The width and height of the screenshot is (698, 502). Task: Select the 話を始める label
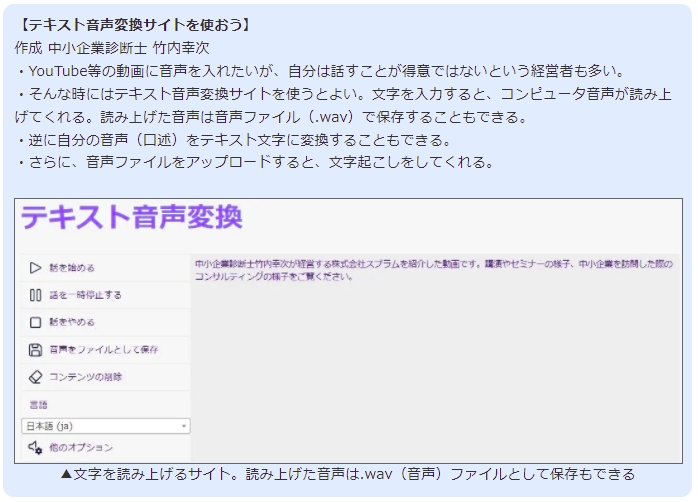click(72, 268)
